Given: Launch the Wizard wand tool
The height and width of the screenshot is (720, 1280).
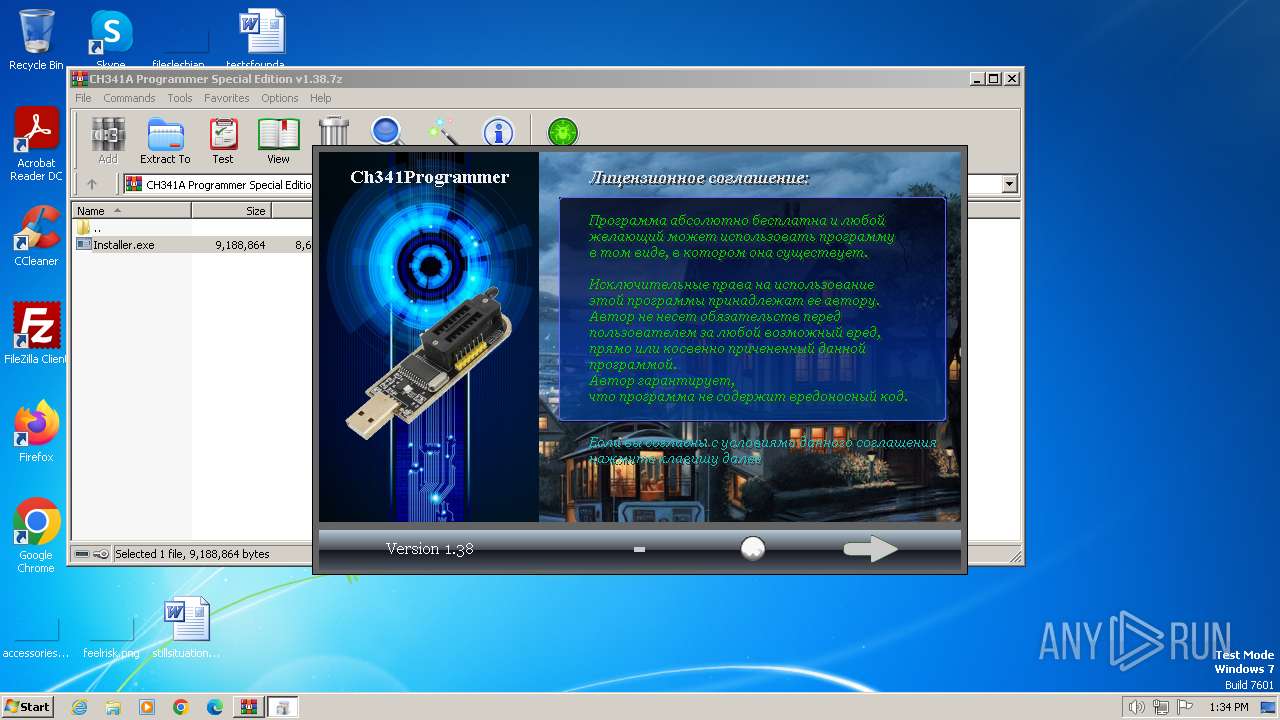Looking at the screenshot, I should pos(441,132).
